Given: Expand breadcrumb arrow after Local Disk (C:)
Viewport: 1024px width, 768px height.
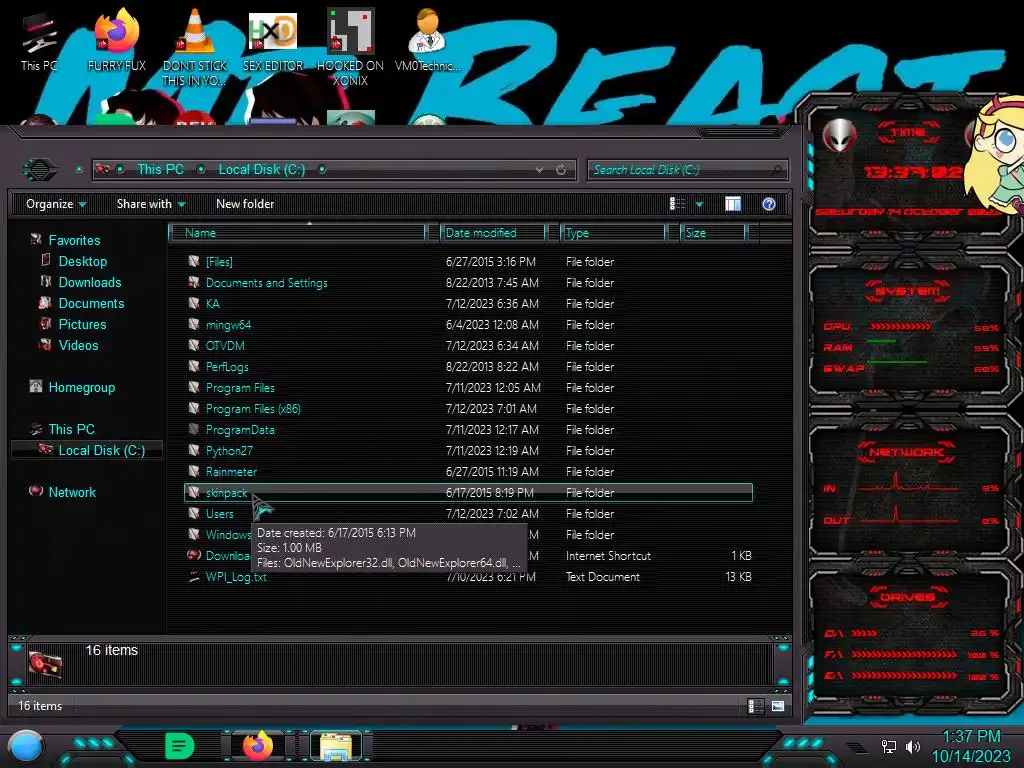Looking at the screenshot, I should click(321, 170).
